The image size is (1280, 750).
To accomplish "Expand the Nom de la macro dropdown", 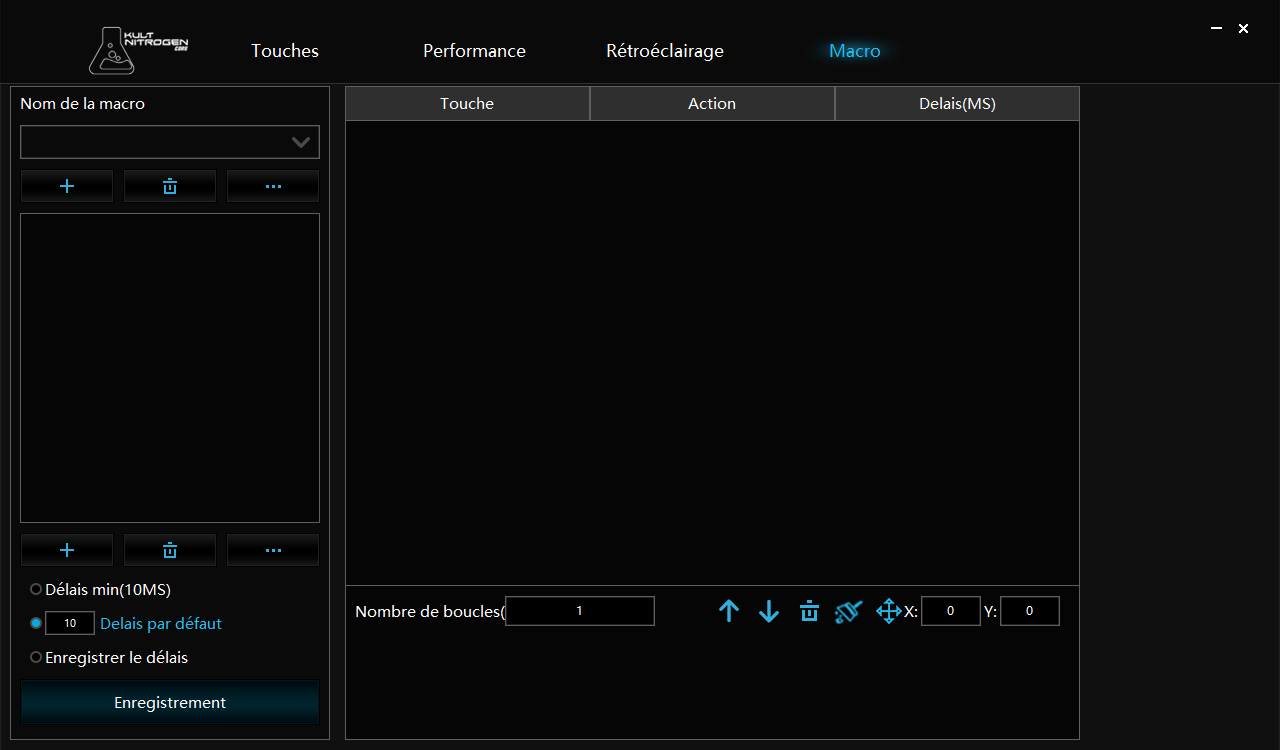I will tap(300, 142).
